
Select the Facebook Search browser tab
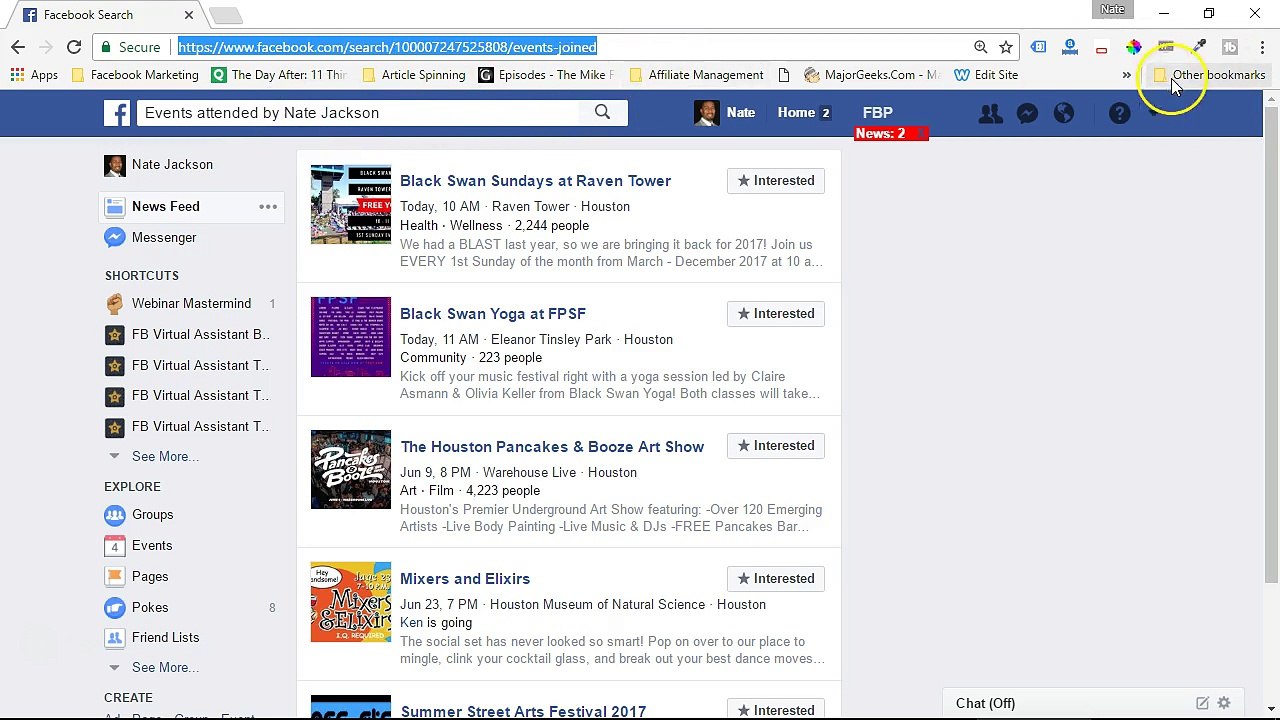coord(107,15)
